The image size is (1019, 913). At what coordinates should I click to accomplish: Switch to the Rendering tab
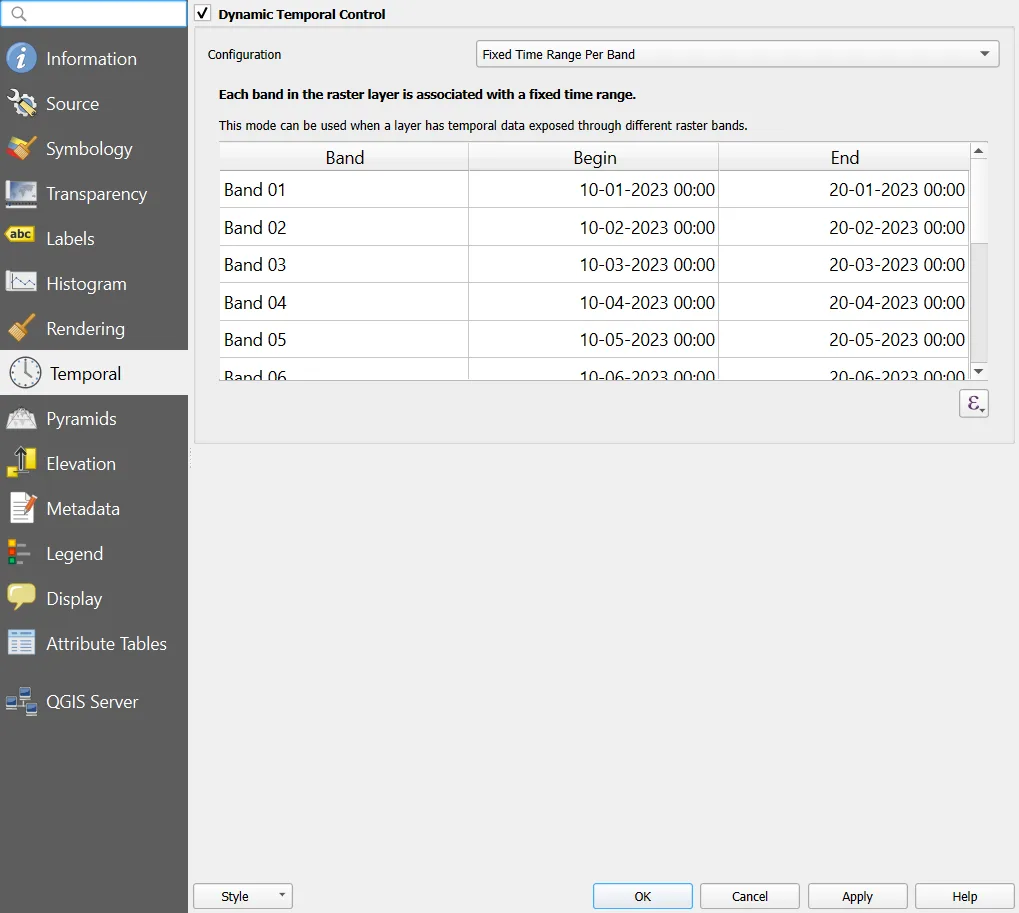pyautogui.click(x=94, y=328)
